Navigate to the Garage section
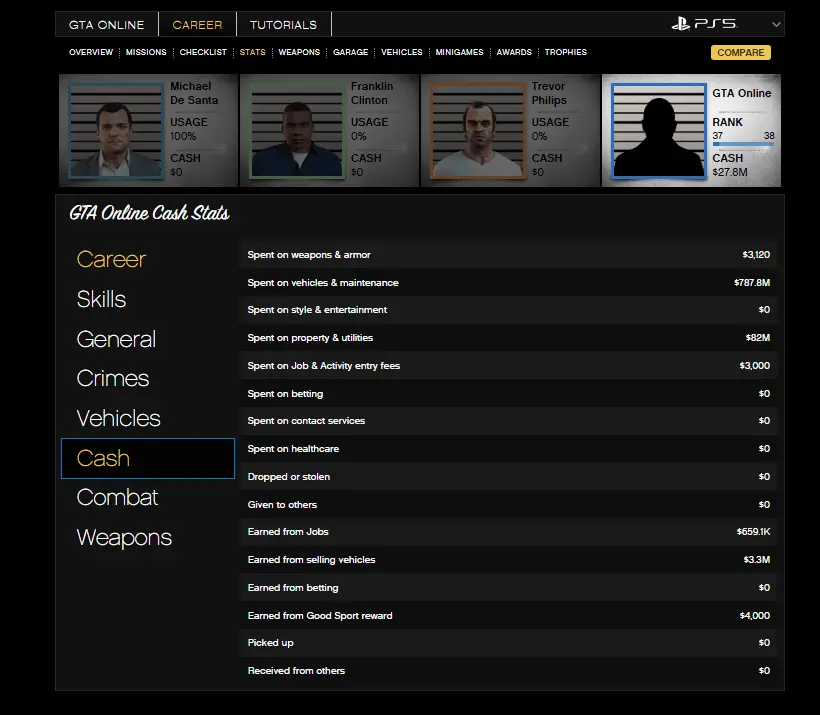820x715 pixels. (x=350, y=52)
